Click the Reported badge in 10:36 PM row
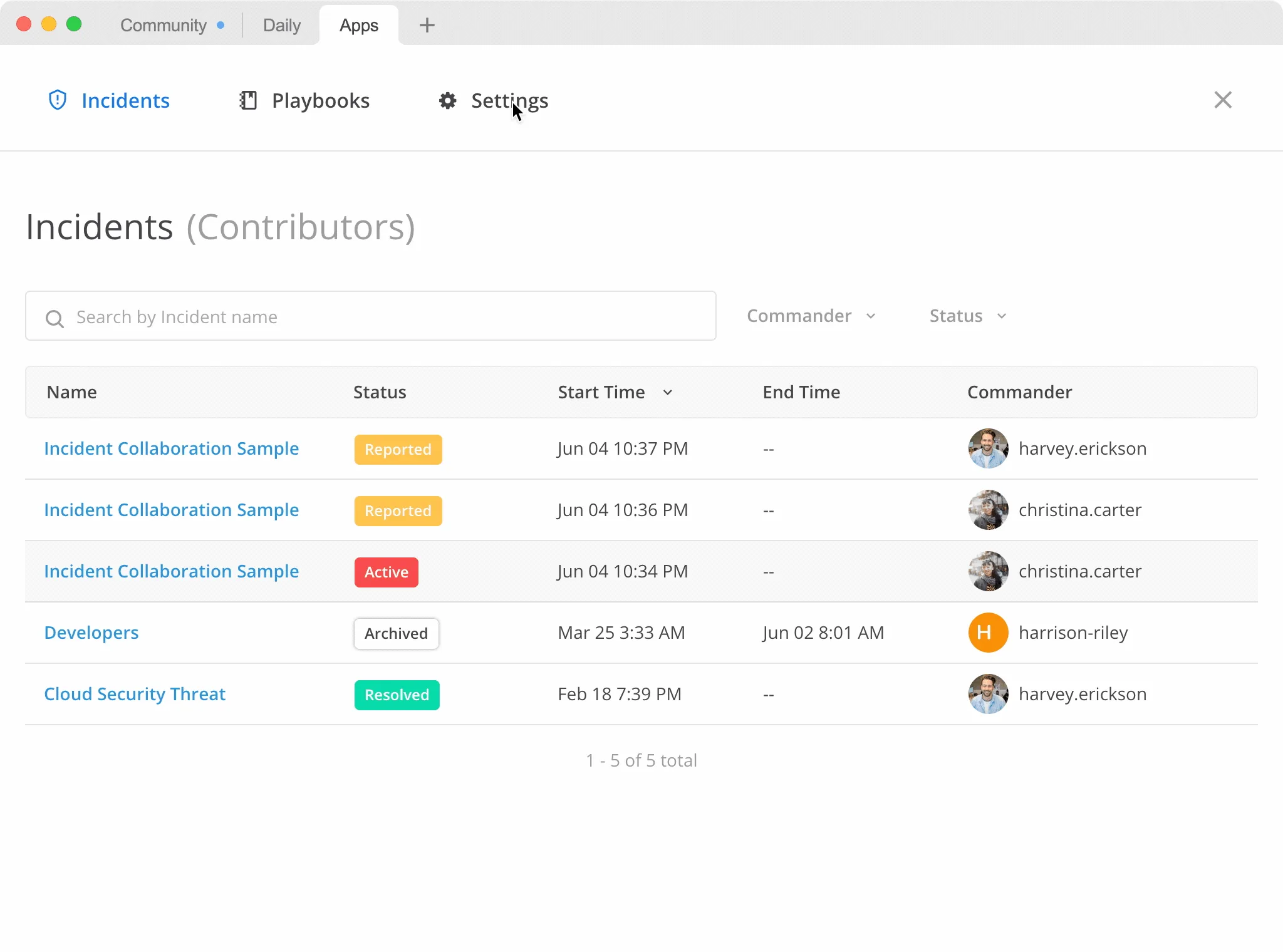The height and width of the screenshot is (952, 1283). click(x=398, y=511)
